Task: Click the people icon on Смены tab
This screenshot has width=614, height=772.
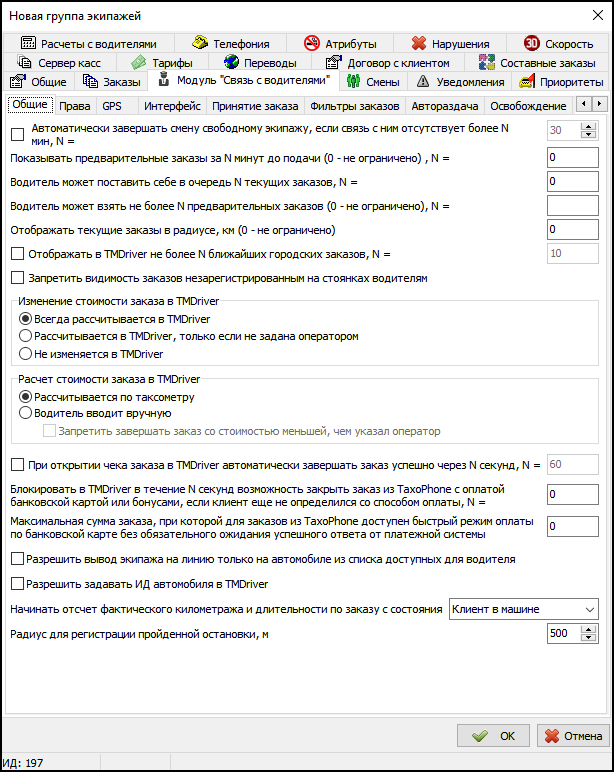Action: [353, 82]
